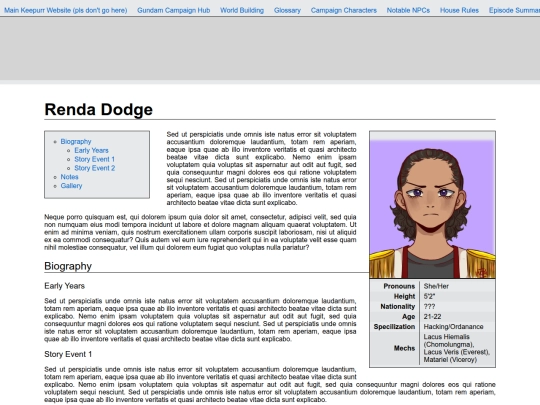Open Notable NPCs page
This screenshot has height=405, width=540.
(x=408, y=10)
